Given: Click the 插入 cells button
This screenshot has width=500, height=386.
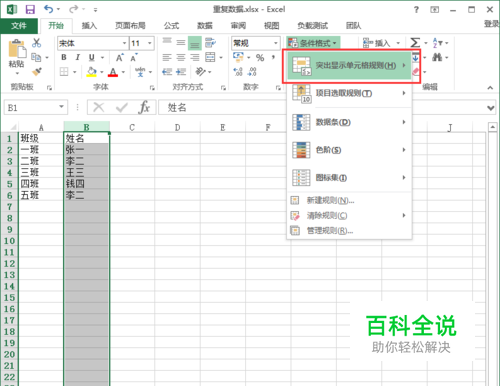Looking at the screenshot, I should (381, 43).
